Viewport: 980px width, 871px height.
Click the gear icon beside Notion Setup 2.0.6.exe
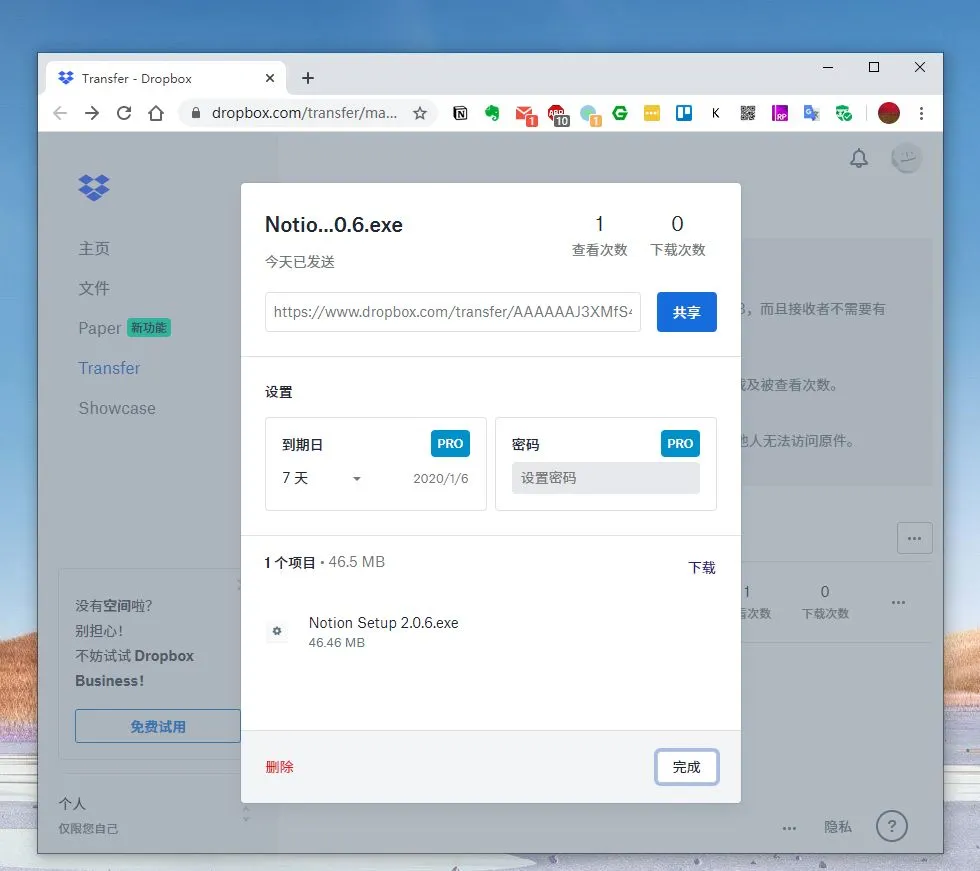point(277,631)
